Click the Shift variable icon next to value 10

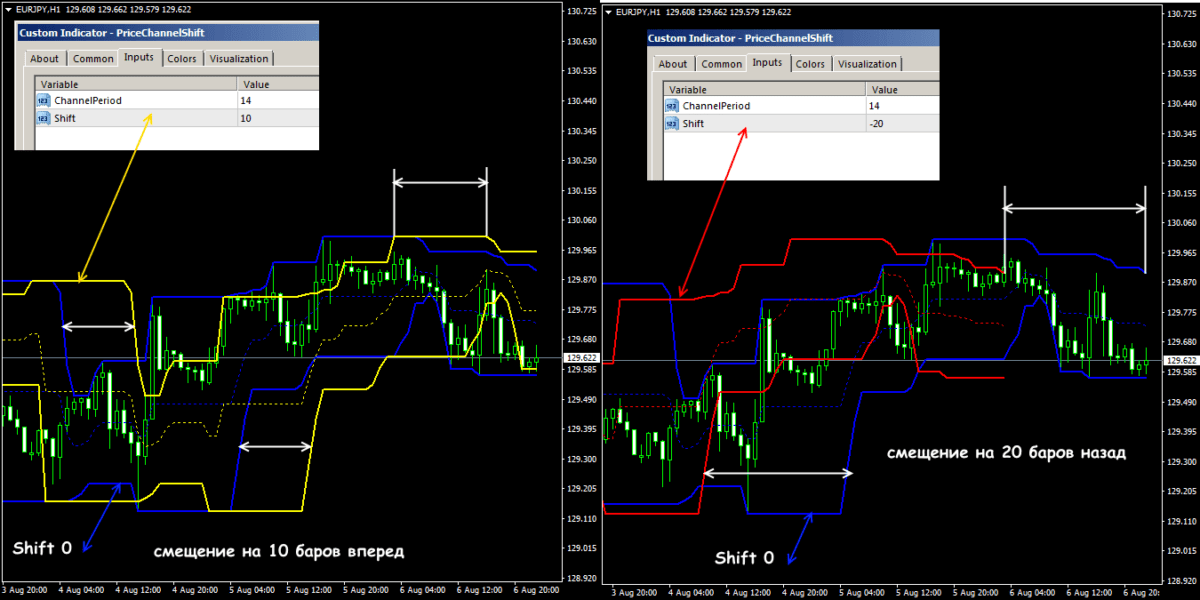click(42, 118)
